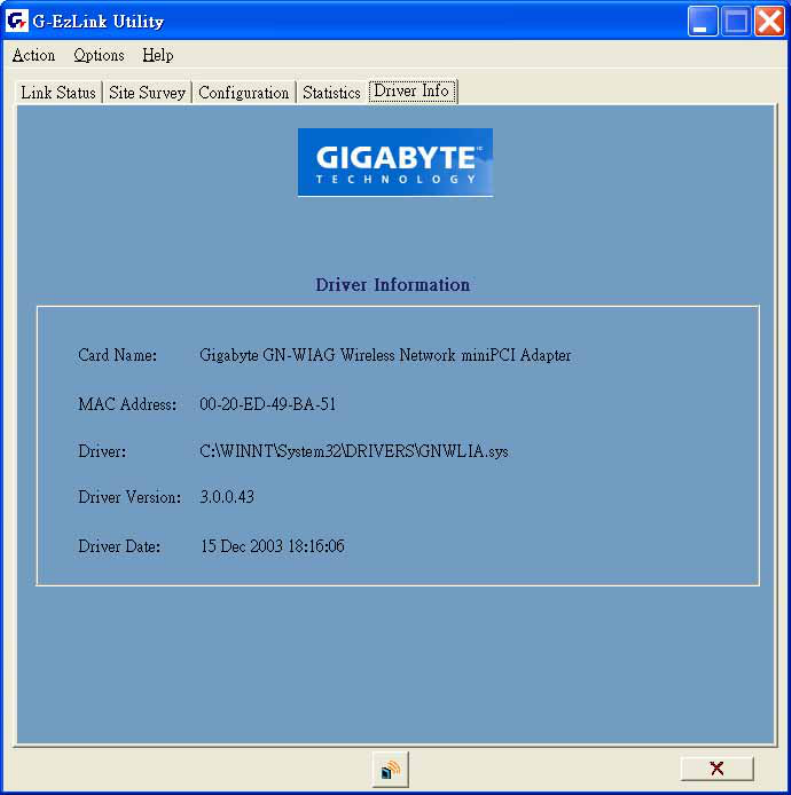Click the Card Name label
The width and height of the screenshot is (791, 795).
[118, 355]
